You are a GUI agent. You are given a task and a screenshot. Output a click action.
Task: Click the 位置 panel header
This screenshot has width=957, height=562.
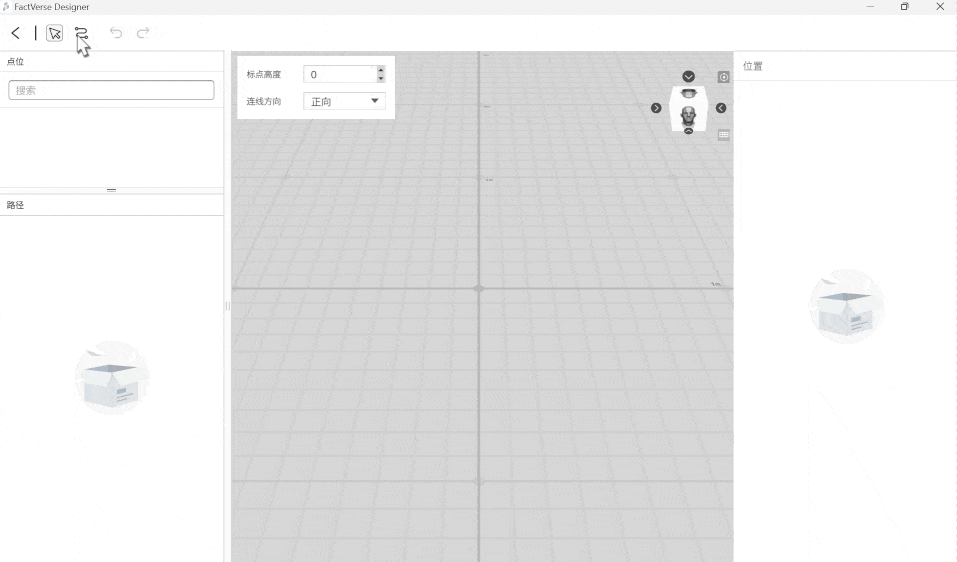coord(753,66)
